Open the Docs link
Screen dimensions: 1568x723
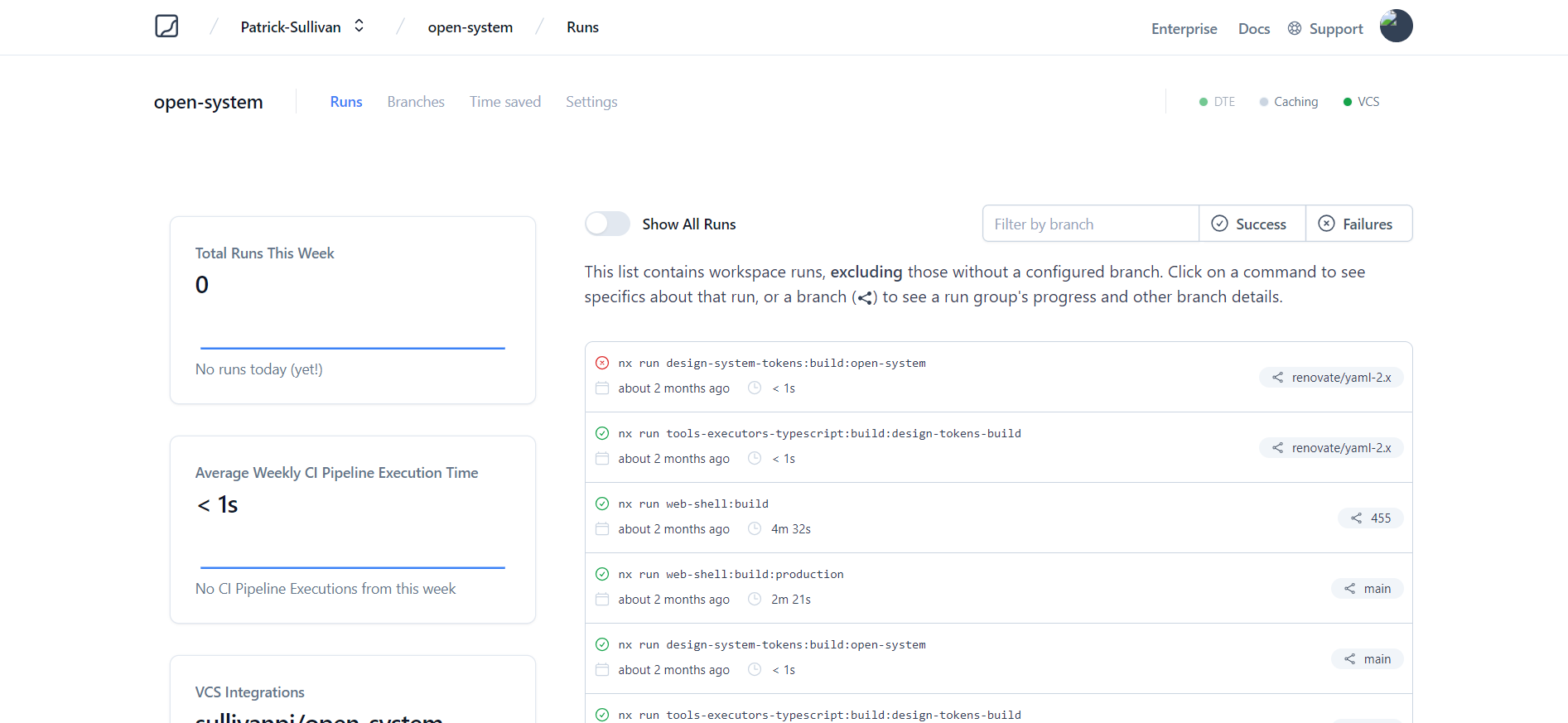(1253, 29)
